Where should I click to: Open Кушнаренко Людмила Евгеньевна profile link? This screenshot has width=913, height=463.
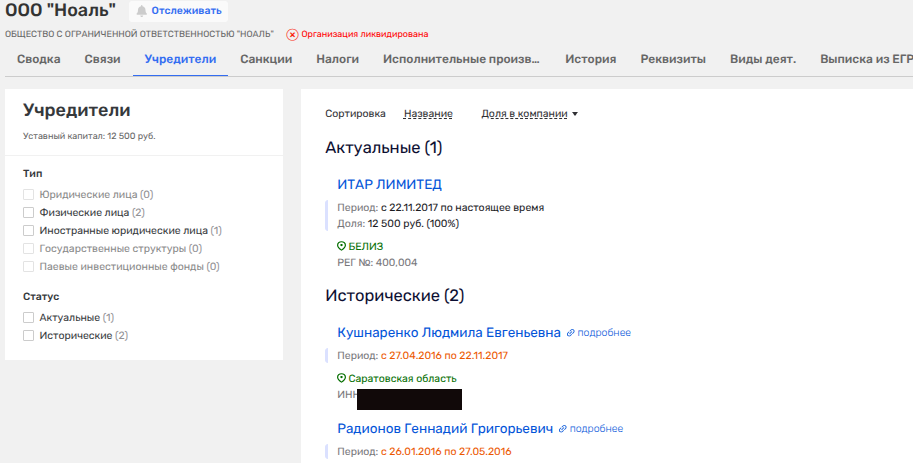pos(449,332)
